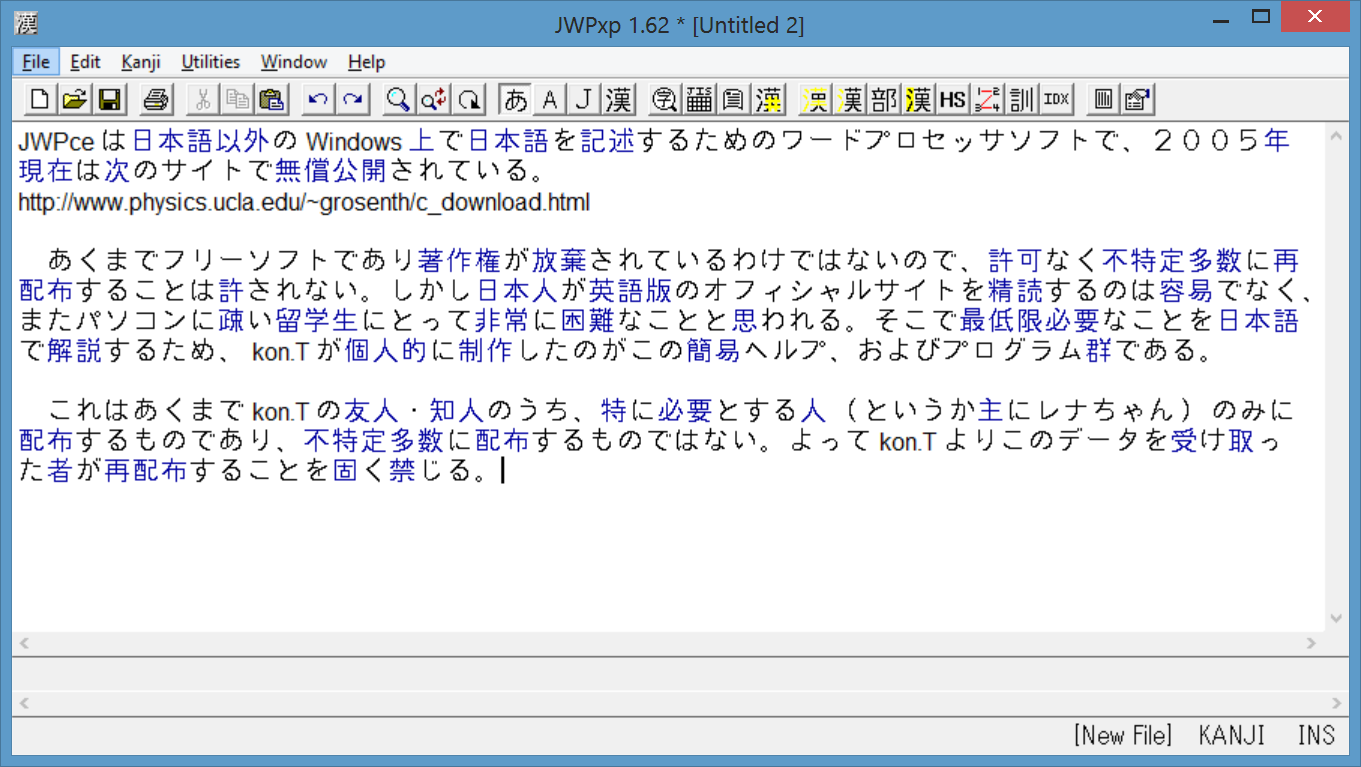Click the 漢 icon with yellow center
The width and height of the screenshot is (1361, 767).
click(x=768, y=99)
